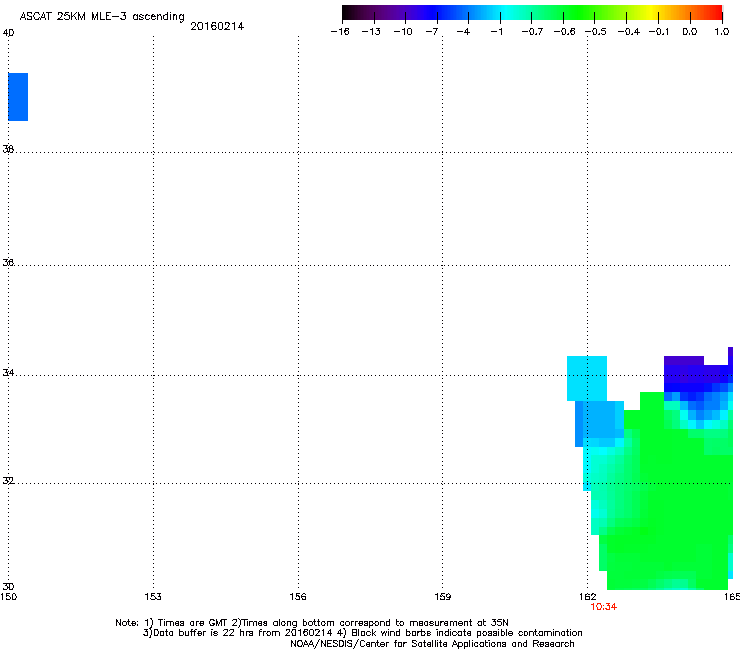Click latitude axis label 36
Viewport: 740px width, 650px height.
pos(8,262)
